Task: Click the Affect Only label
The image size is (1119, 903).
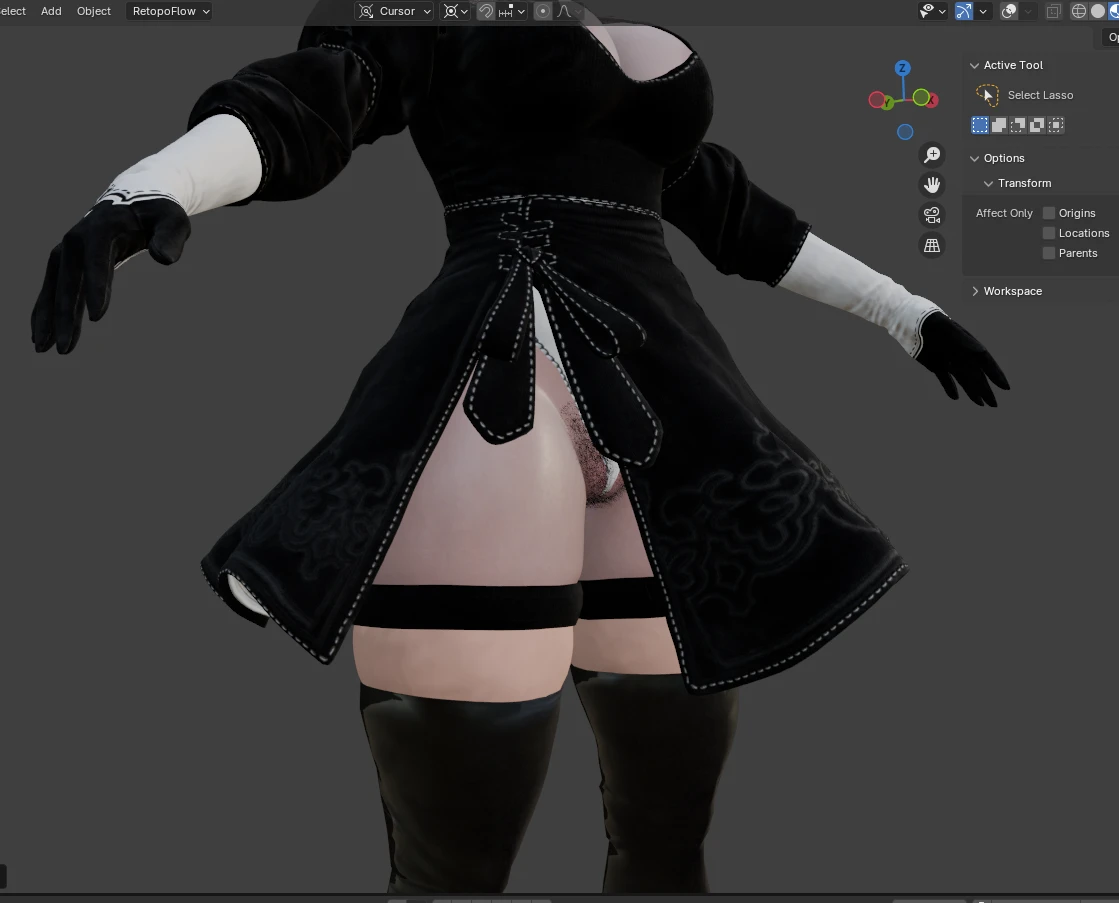Action: pos(1004,213)
